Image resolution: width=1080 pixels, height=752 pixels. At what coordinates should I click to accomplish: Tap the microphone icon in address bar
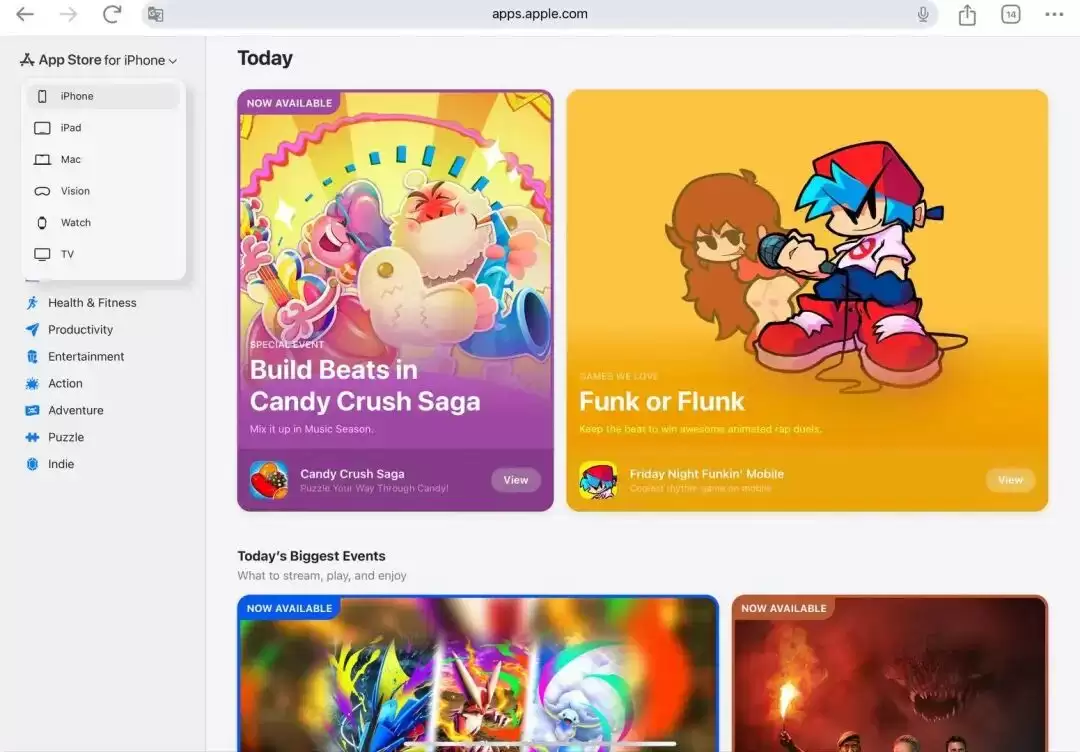(x=923, y=14)
